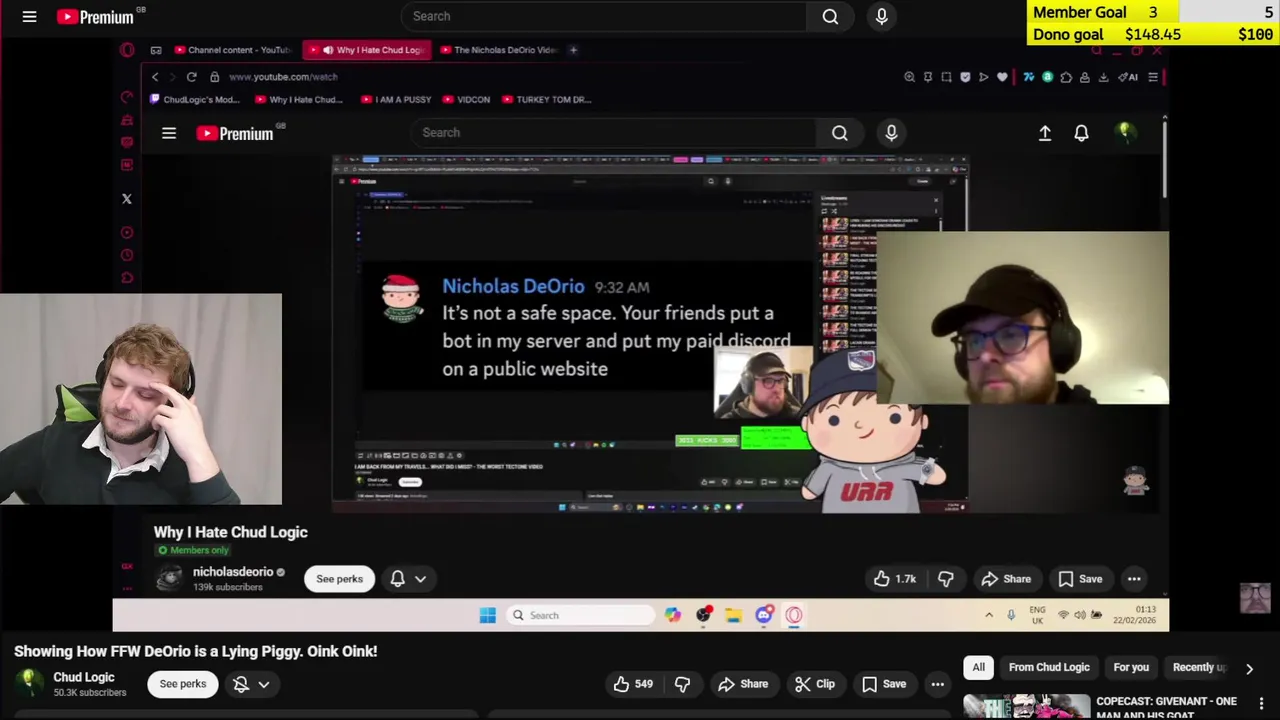
Task: Open inner YouTube hamburger guide menu
Action: 169,133
